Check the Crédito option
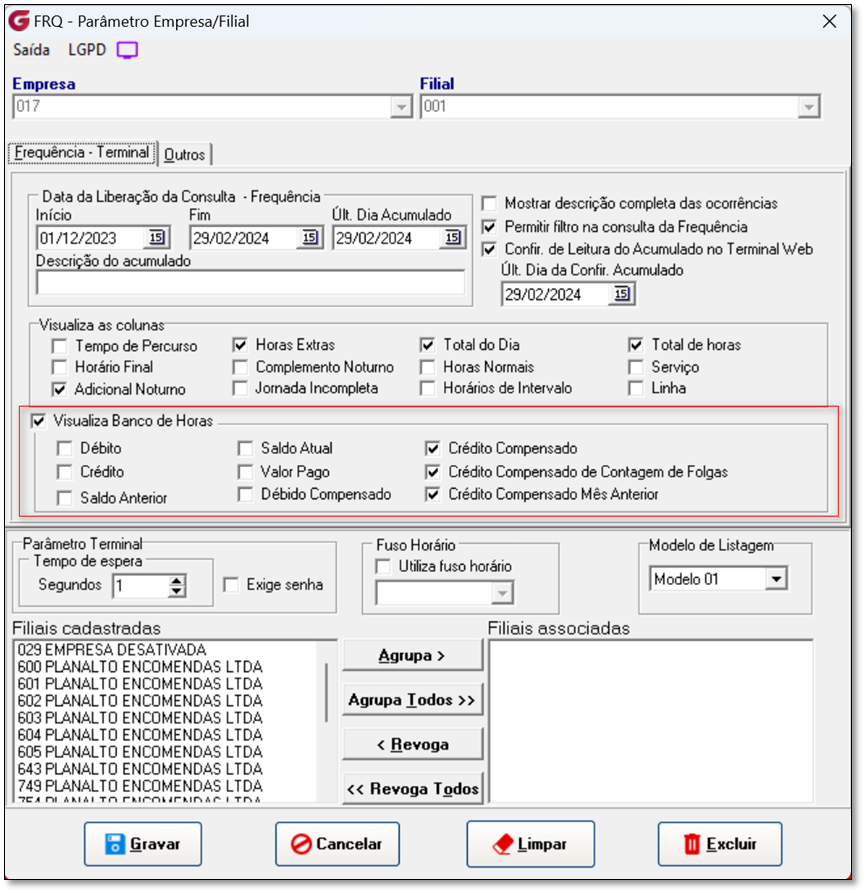The height and width of the screenshot is (893, 865). point(65,472)
